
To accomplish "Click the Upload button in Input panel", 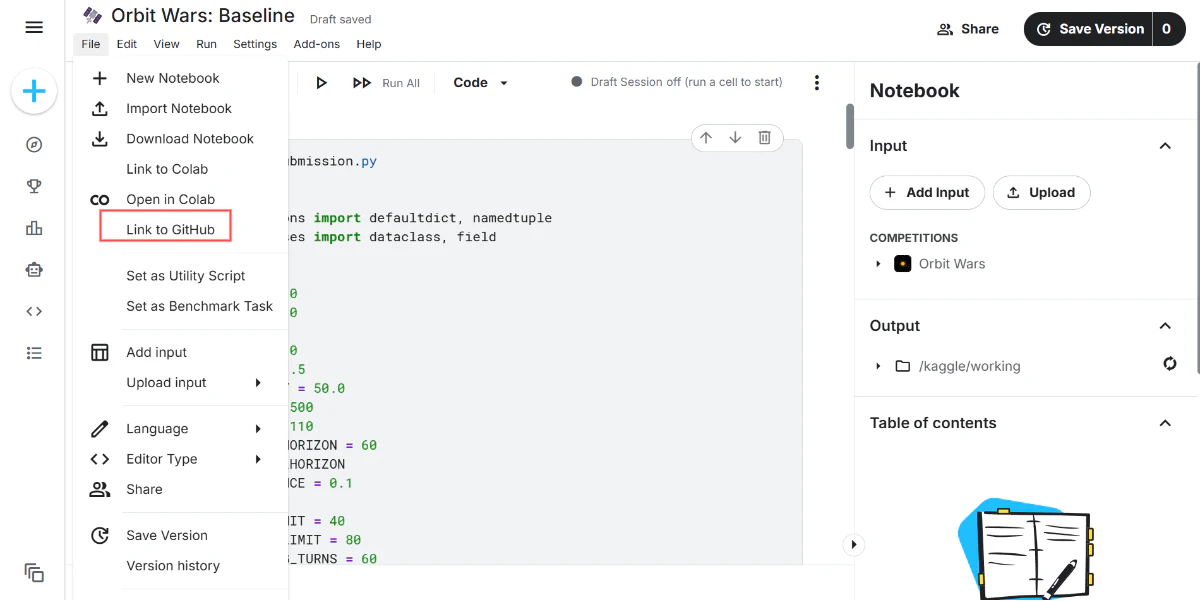I will pos(1041,193).
